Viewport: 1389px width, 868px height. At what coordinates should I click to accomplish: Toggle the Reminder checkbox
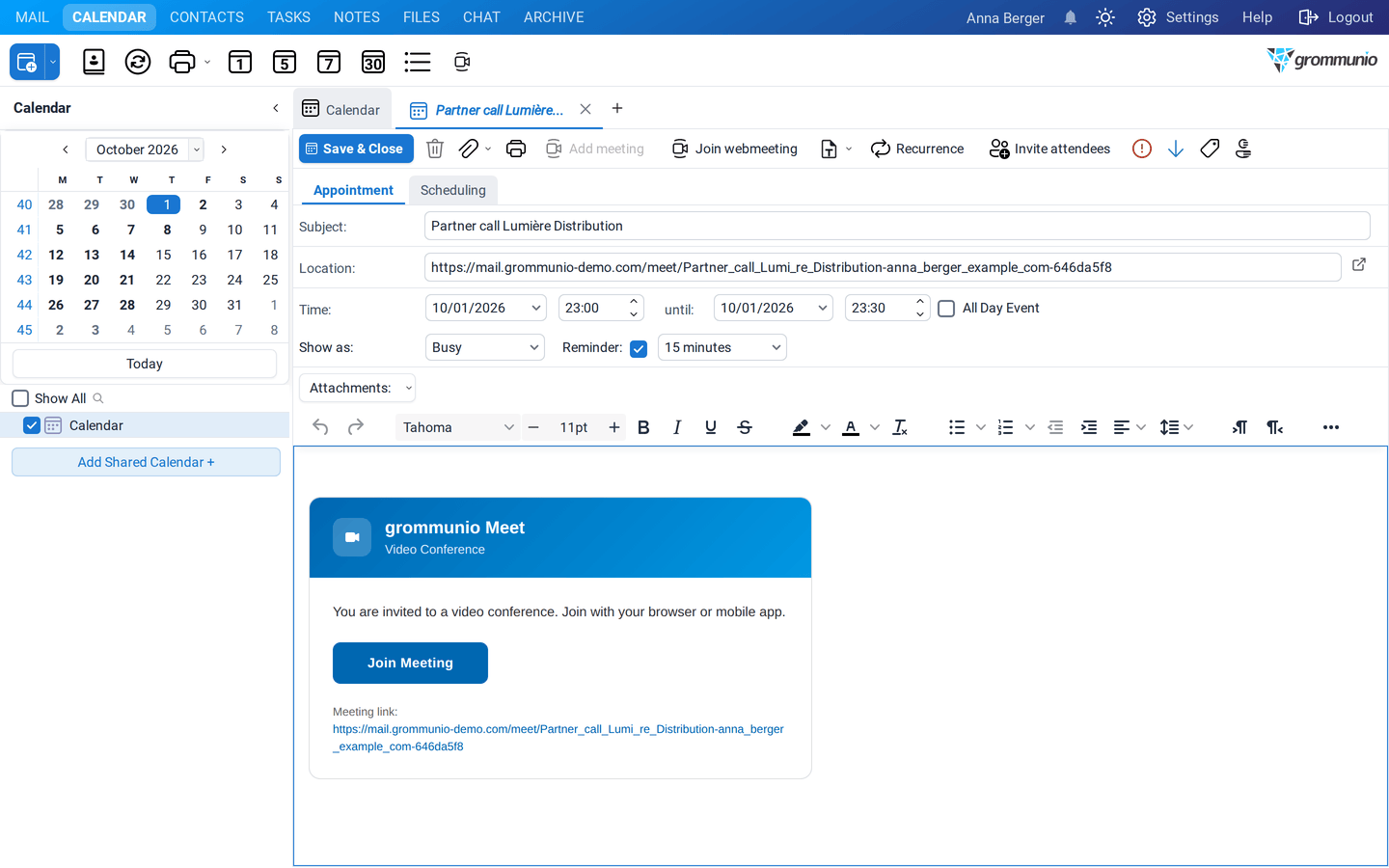[x=639, y=349]
